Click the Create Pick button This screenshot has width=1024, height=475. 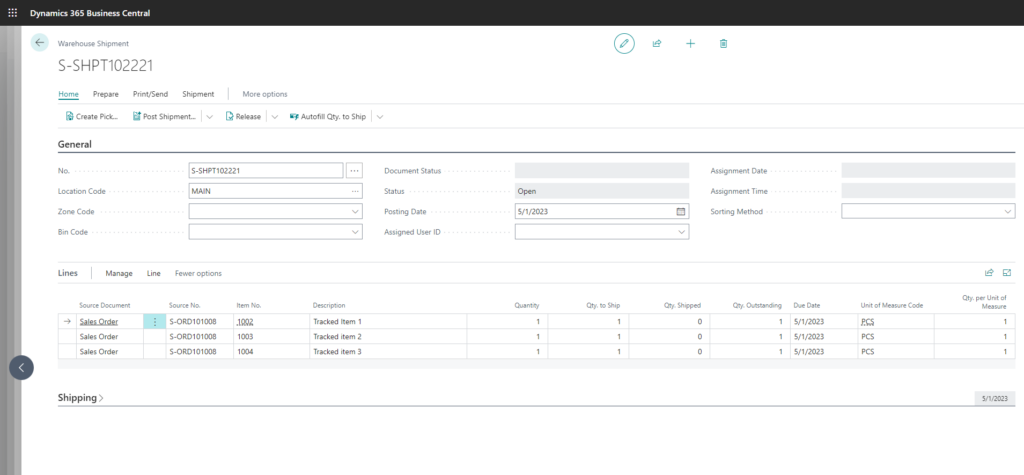tap(92, 117)
